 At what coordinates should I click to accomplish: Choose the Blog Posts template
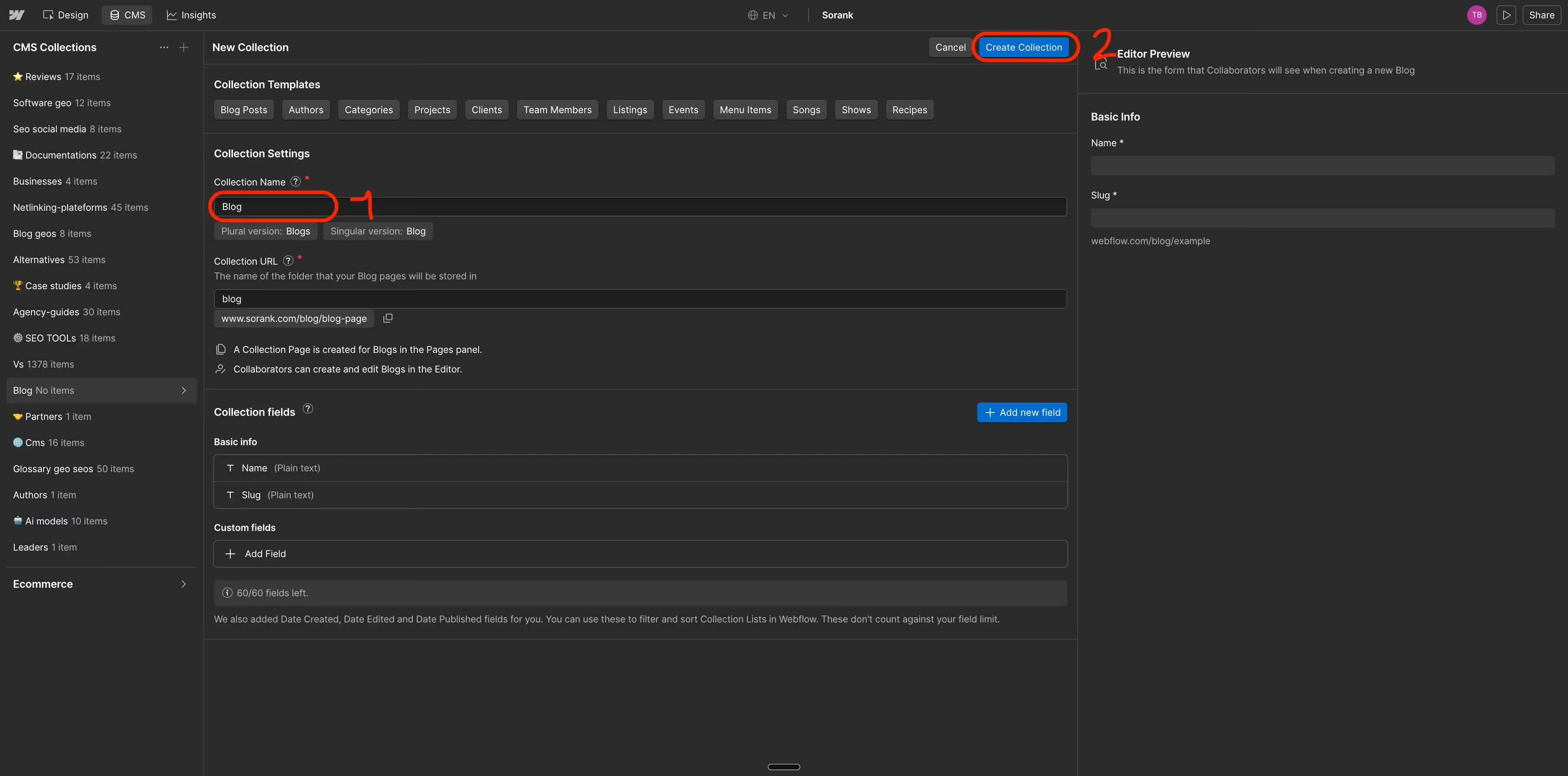(x=243, y=109)
